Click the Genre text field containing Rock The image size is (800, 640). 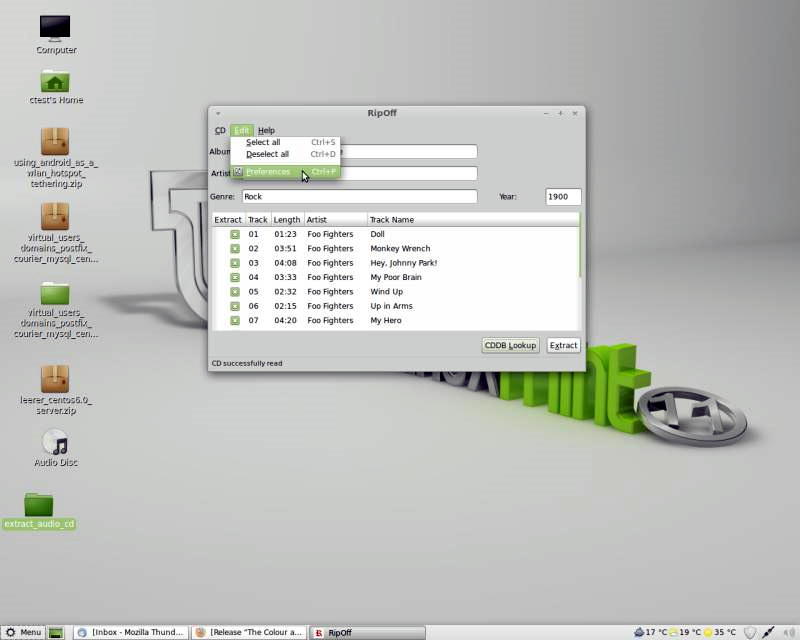(x=359, y=197)
